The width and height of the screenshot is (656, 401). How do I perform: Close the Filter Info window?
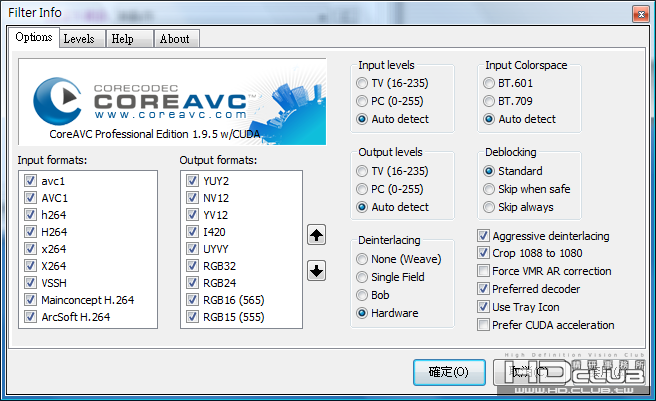[x=641, y=15]
